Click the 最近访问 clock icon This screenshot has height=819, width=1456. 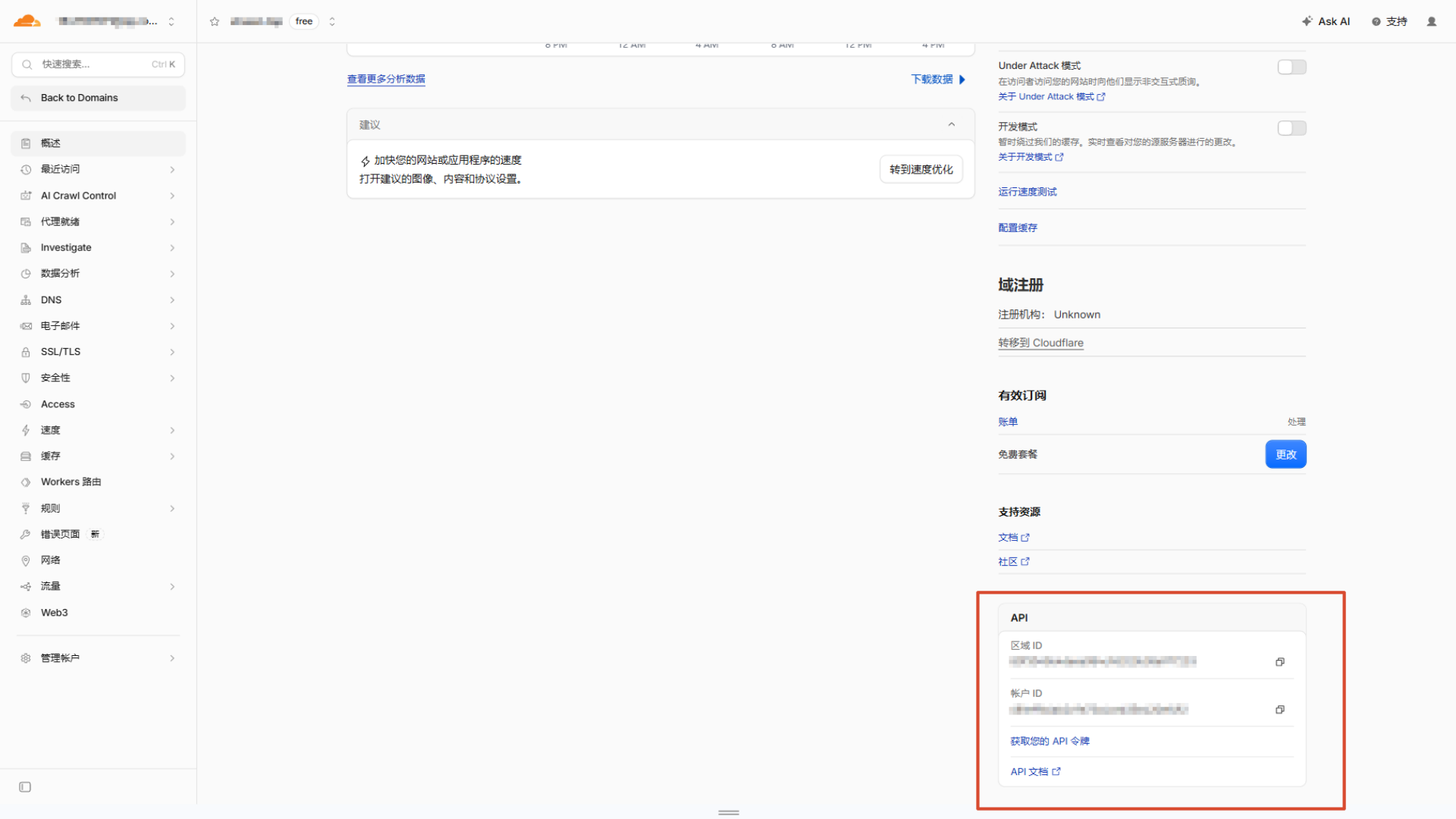point(26,170)
